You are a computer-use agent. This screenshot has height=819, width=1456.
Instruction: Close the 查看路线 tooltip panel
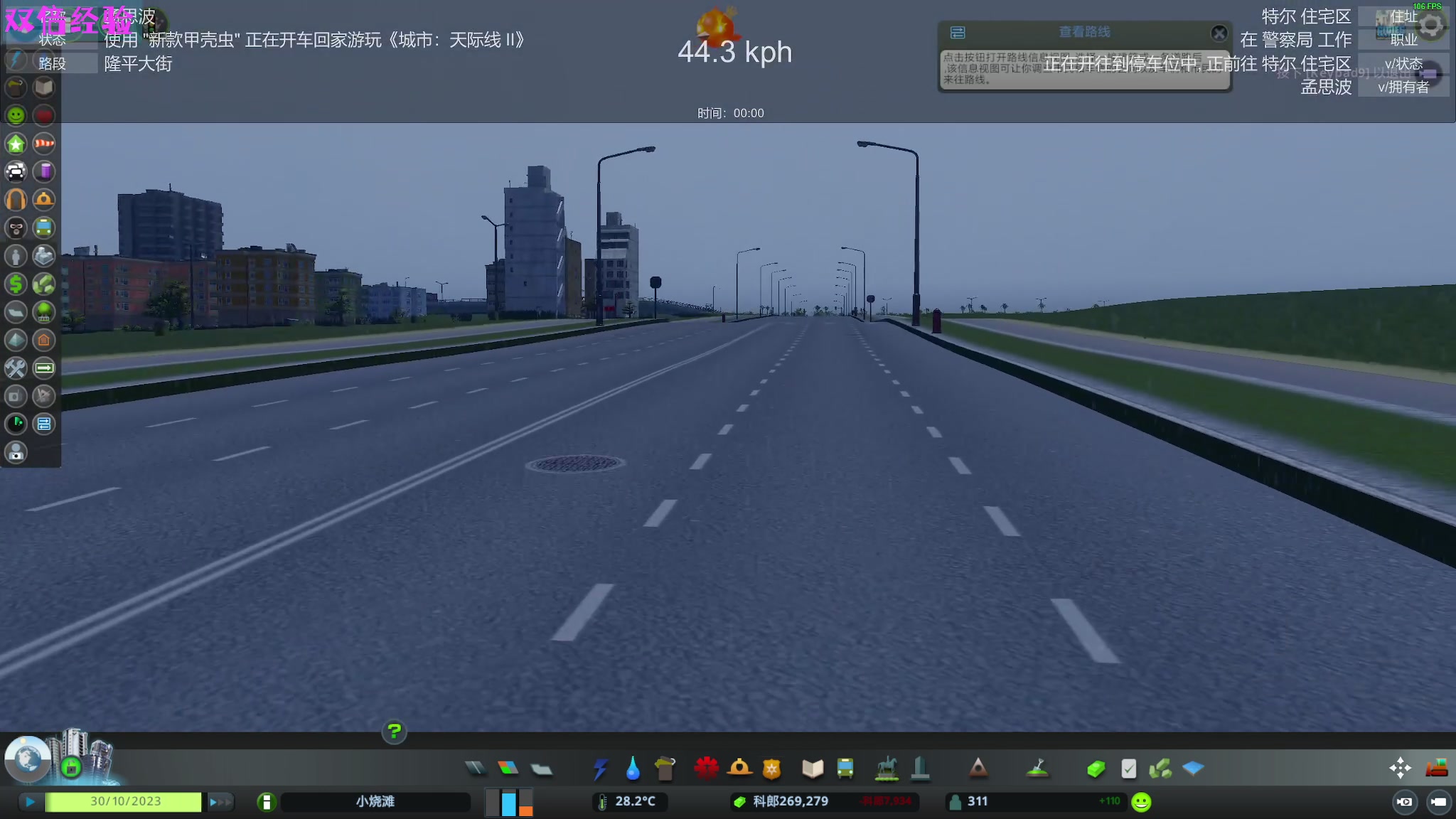pyautogui.click(x=1219, y=33)
